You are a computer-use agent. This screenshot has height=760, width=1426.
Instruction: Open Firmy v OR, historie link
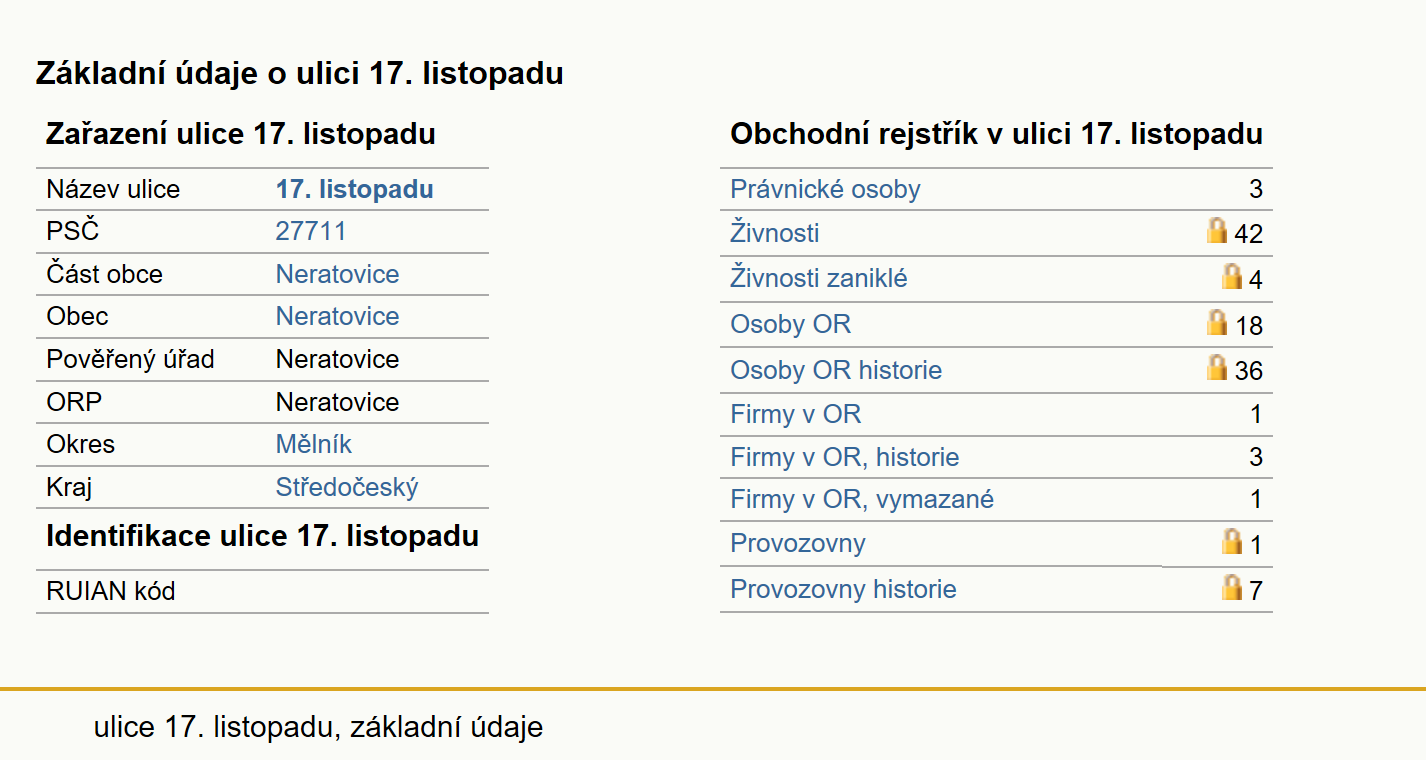845,457
